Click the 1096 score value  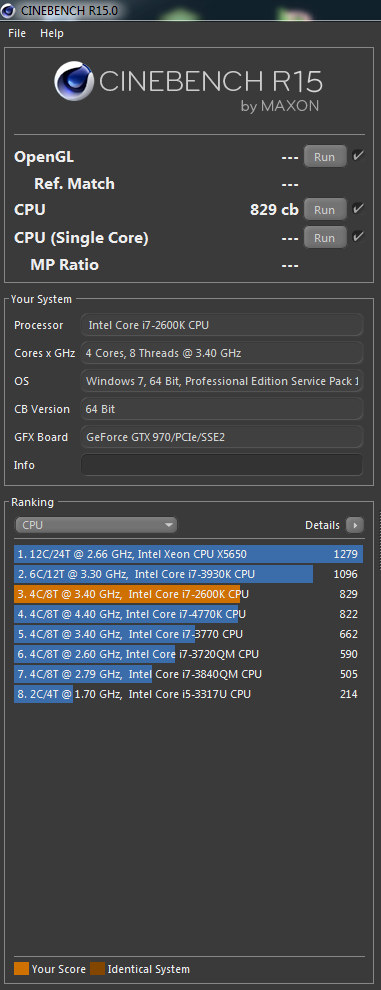[345, 574]
